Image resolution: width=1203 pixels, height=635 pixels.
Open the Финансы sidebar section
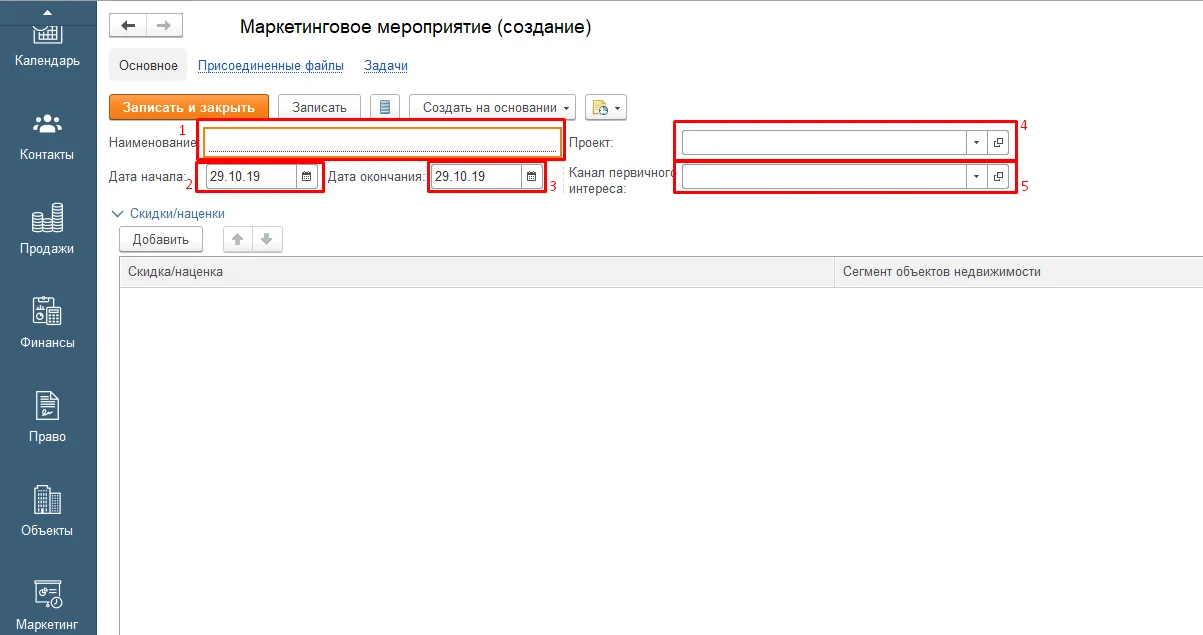point(47,323)
